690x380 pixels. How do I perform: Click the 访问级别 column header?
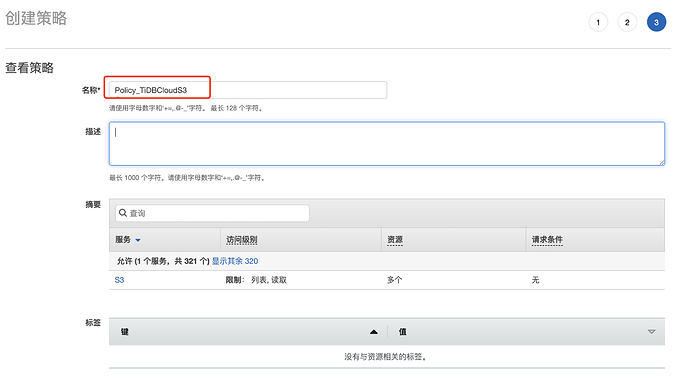242,240
